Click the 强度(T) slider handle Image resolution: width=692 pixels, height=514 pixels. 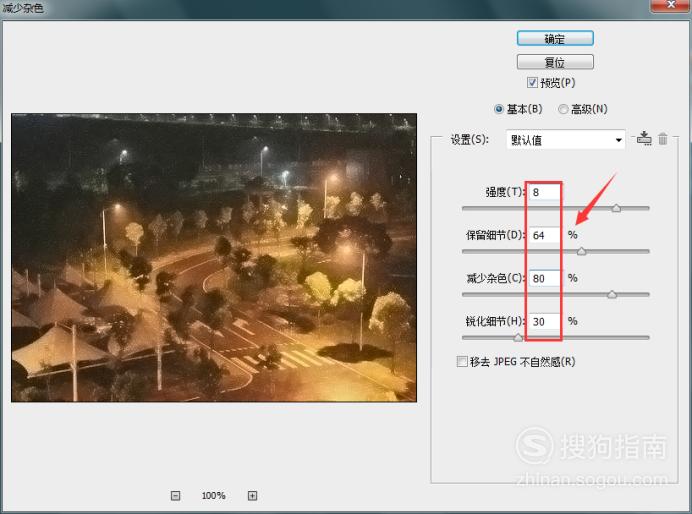point(616,208)
